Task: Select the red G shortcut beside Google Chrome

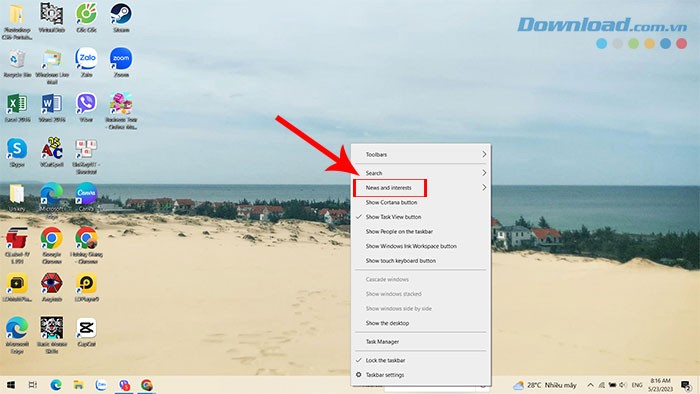Action: 17,245
